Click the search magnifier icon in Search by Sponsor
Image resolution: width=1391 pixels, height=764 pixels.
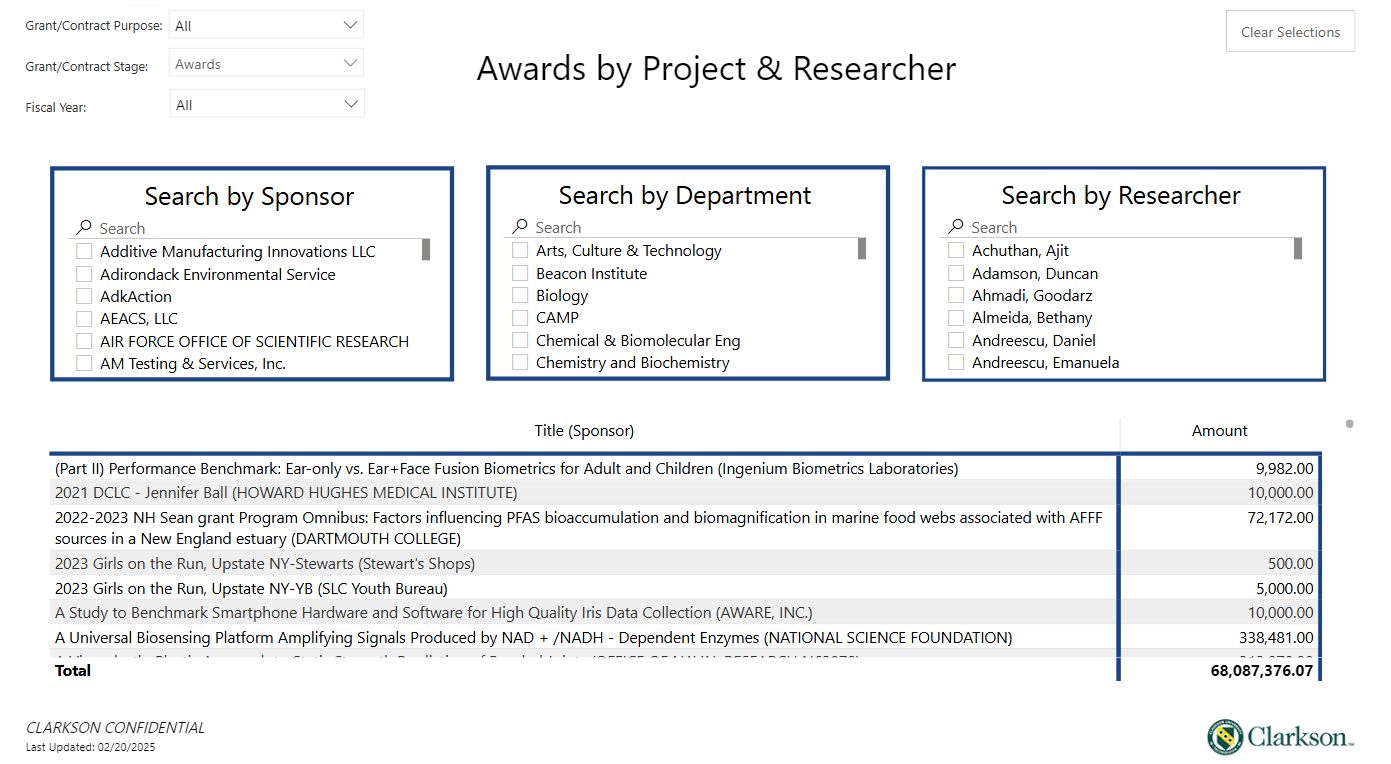[x=84, y=228]
